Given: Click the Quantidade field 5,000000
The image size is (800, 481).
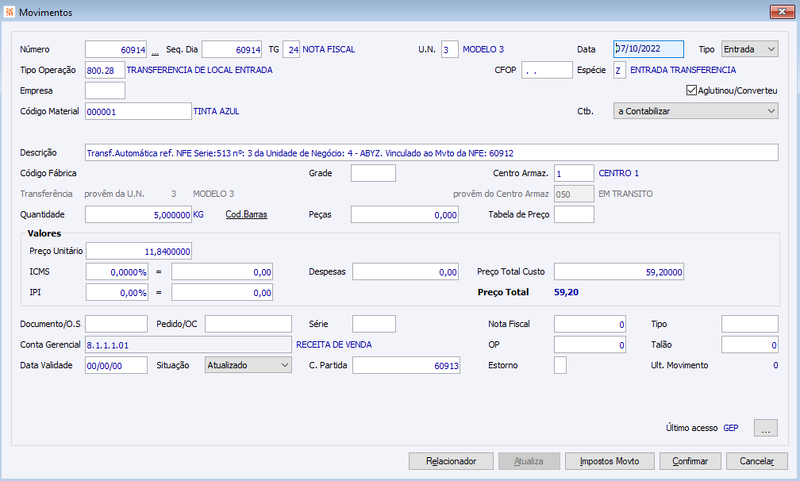Looking at the screenshot, I should point(138,214).
